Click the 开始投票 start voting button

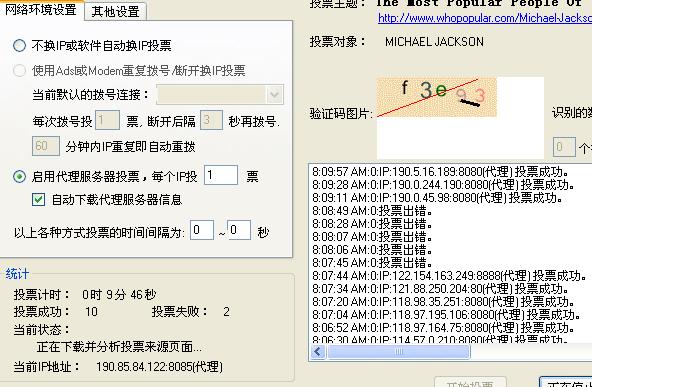(470, 382)
